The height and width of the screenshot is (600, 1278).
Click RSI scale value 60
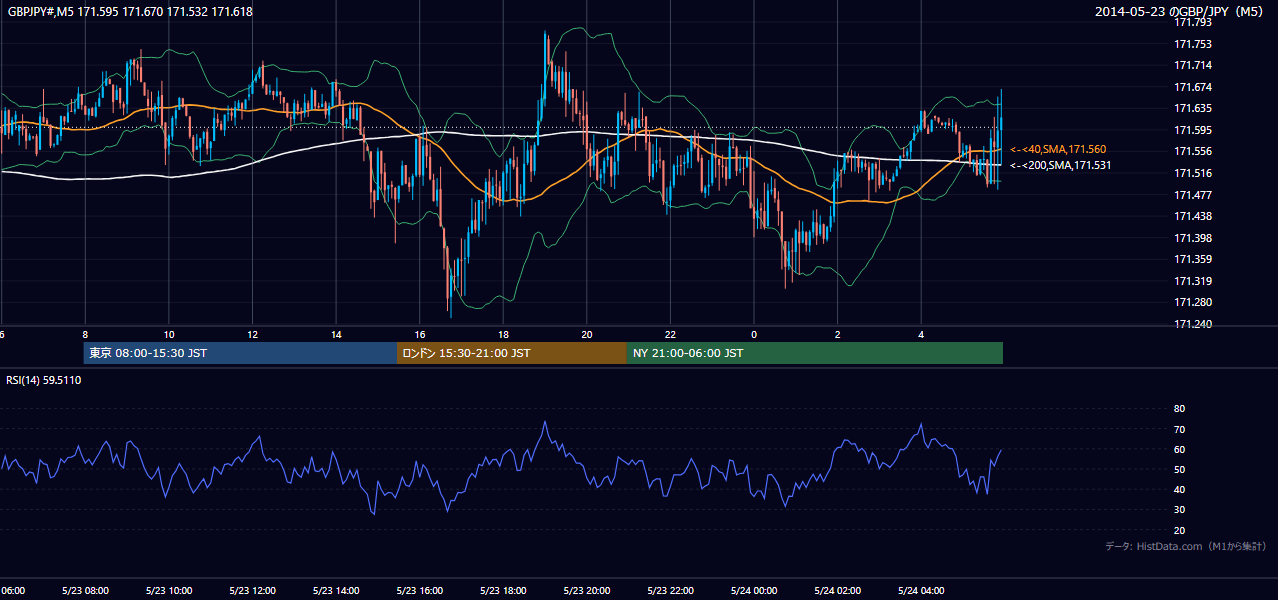(x=1180, y=449)
